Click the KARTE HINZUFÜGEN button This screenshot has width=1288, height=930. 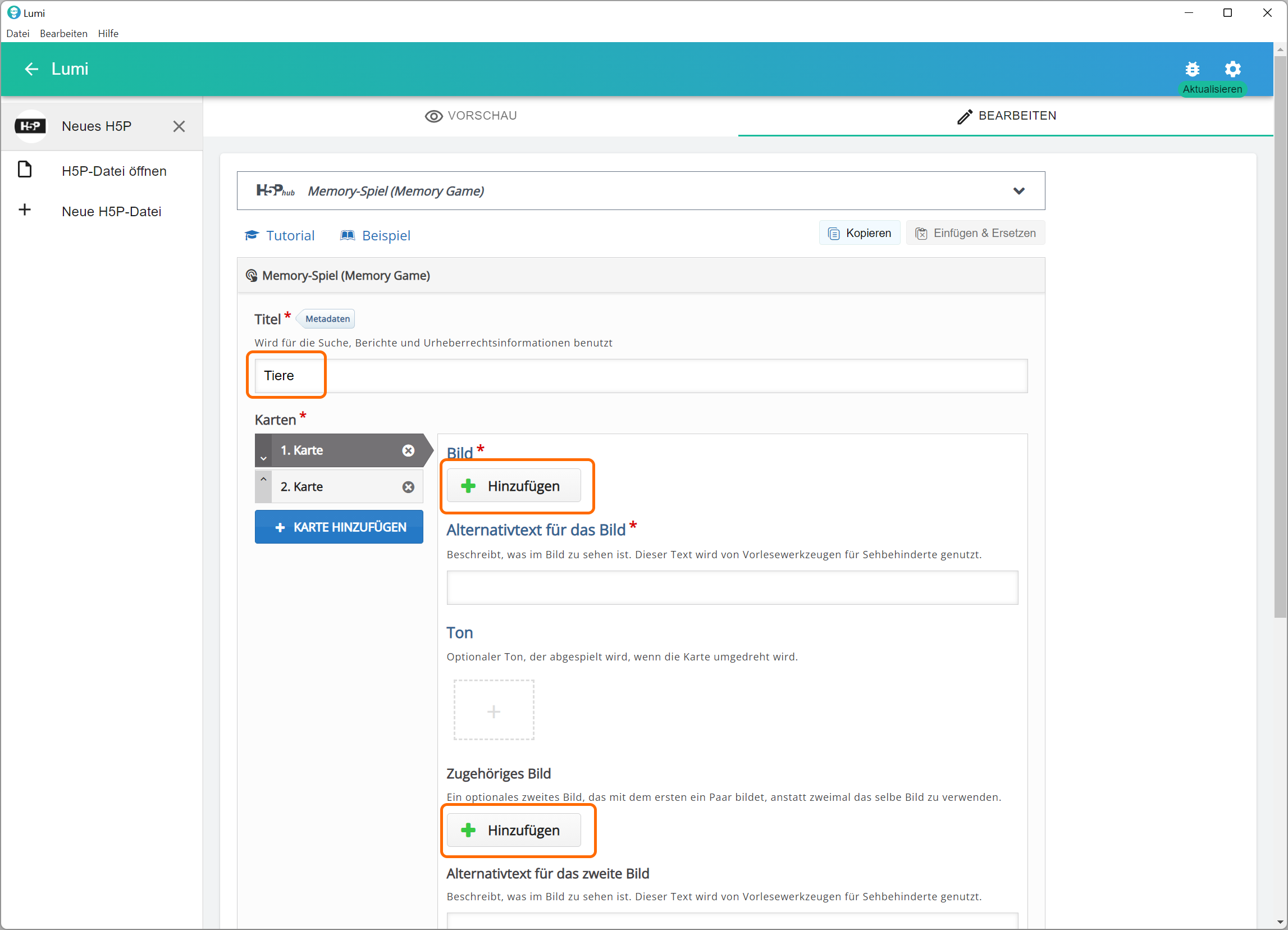(339, 527)
